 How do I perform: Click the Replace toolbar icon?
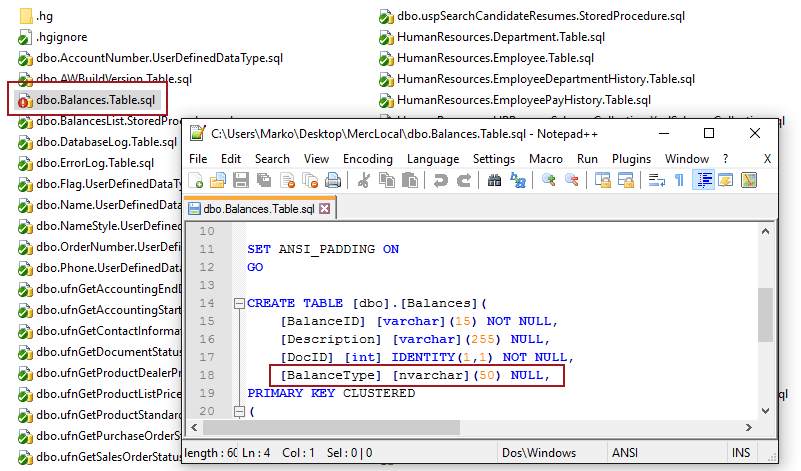517,180
